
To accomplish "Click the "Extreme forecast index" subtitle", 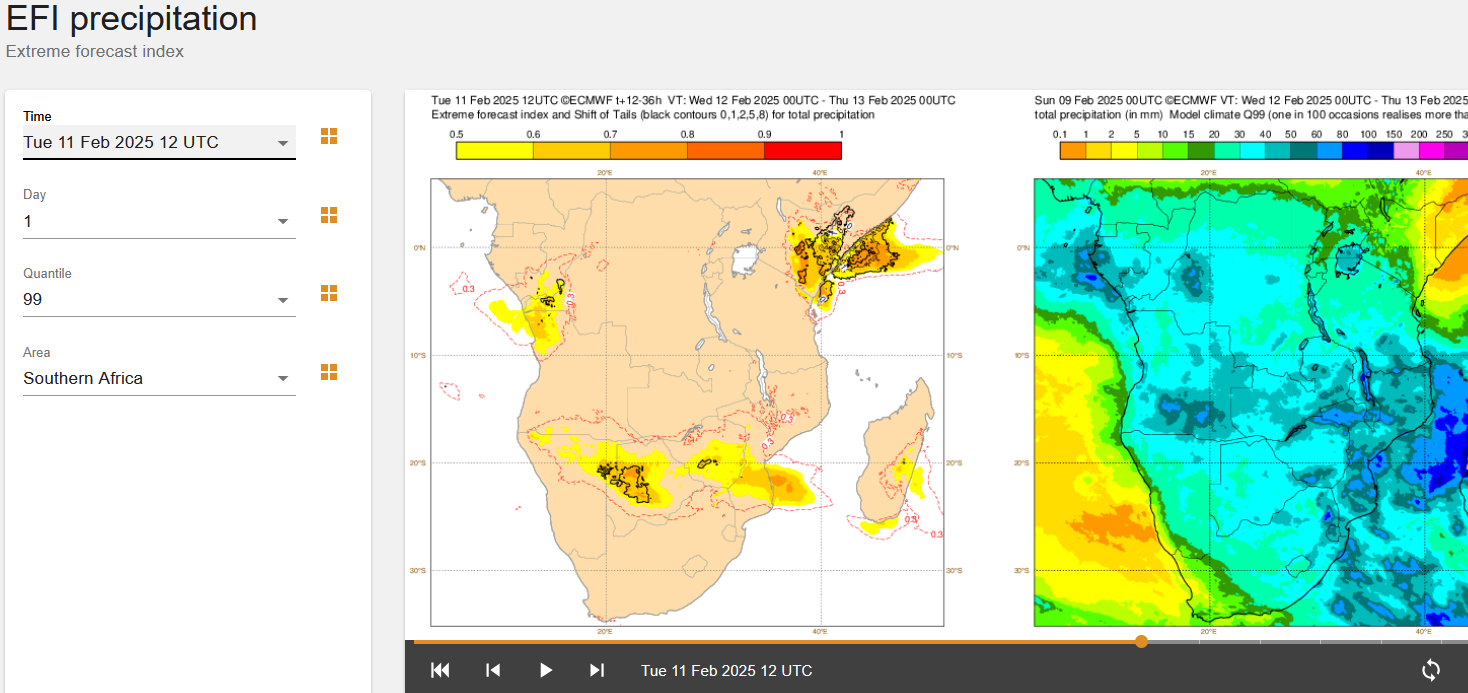I will [95, 51].
